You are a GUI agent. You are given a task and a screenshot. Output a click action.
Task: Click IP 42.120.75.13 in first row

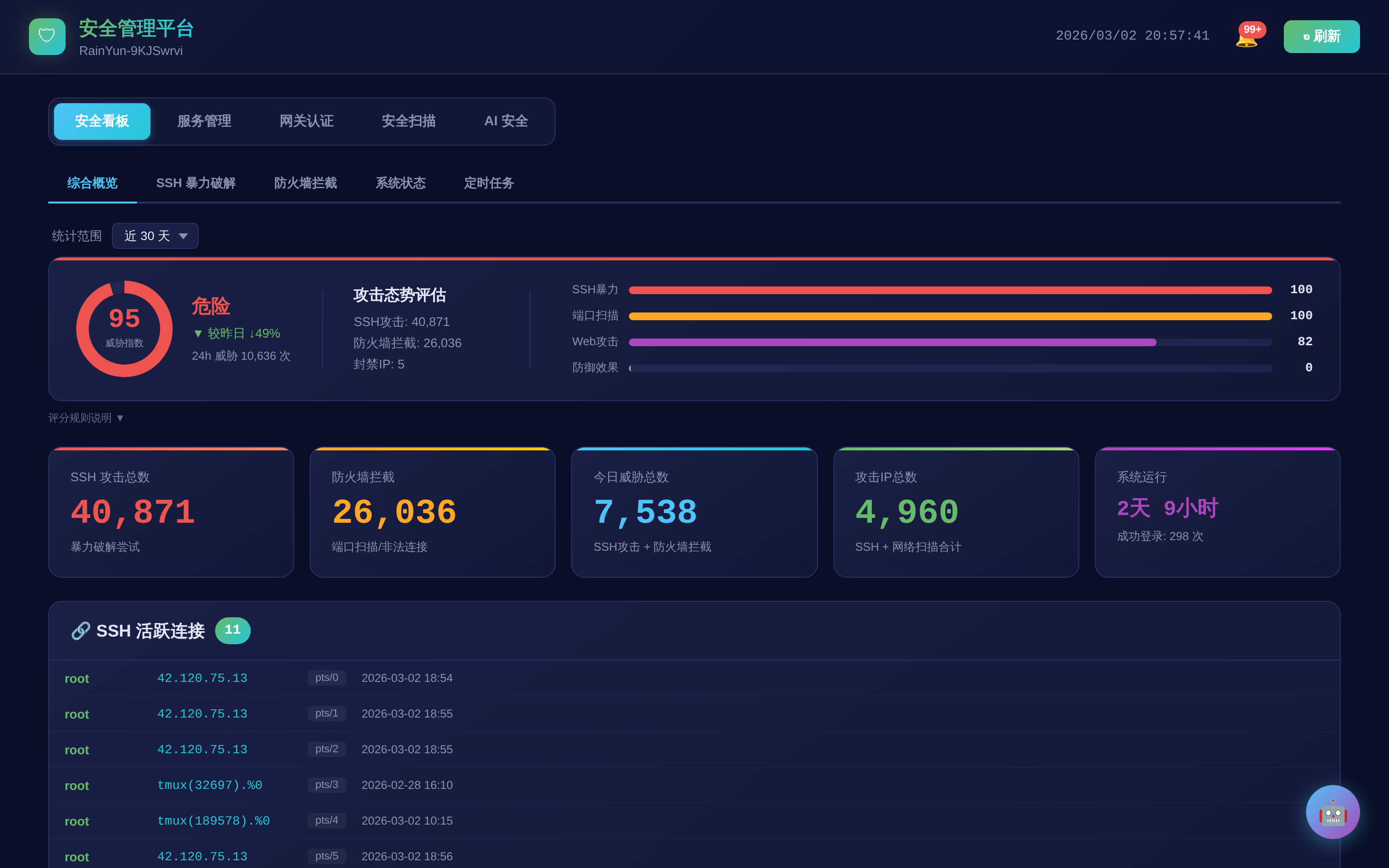202,678
